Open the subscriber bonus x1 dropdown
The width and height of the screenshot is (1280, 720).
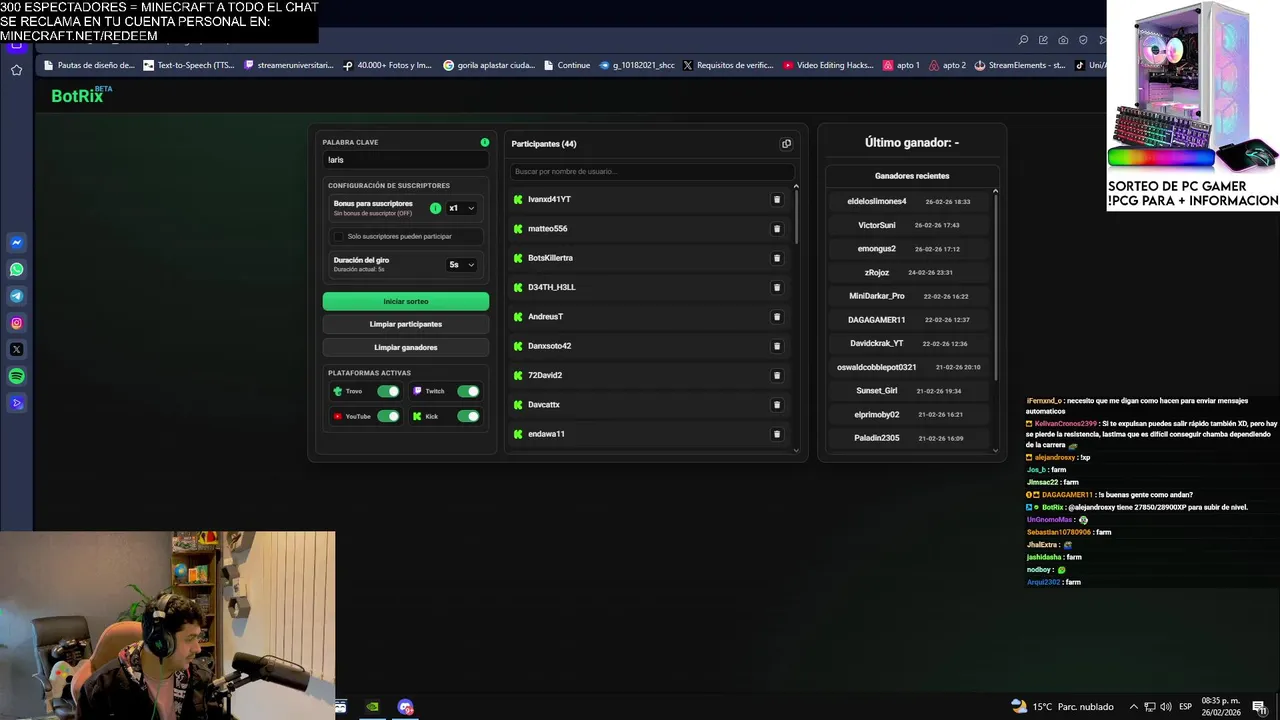[461, 208]
